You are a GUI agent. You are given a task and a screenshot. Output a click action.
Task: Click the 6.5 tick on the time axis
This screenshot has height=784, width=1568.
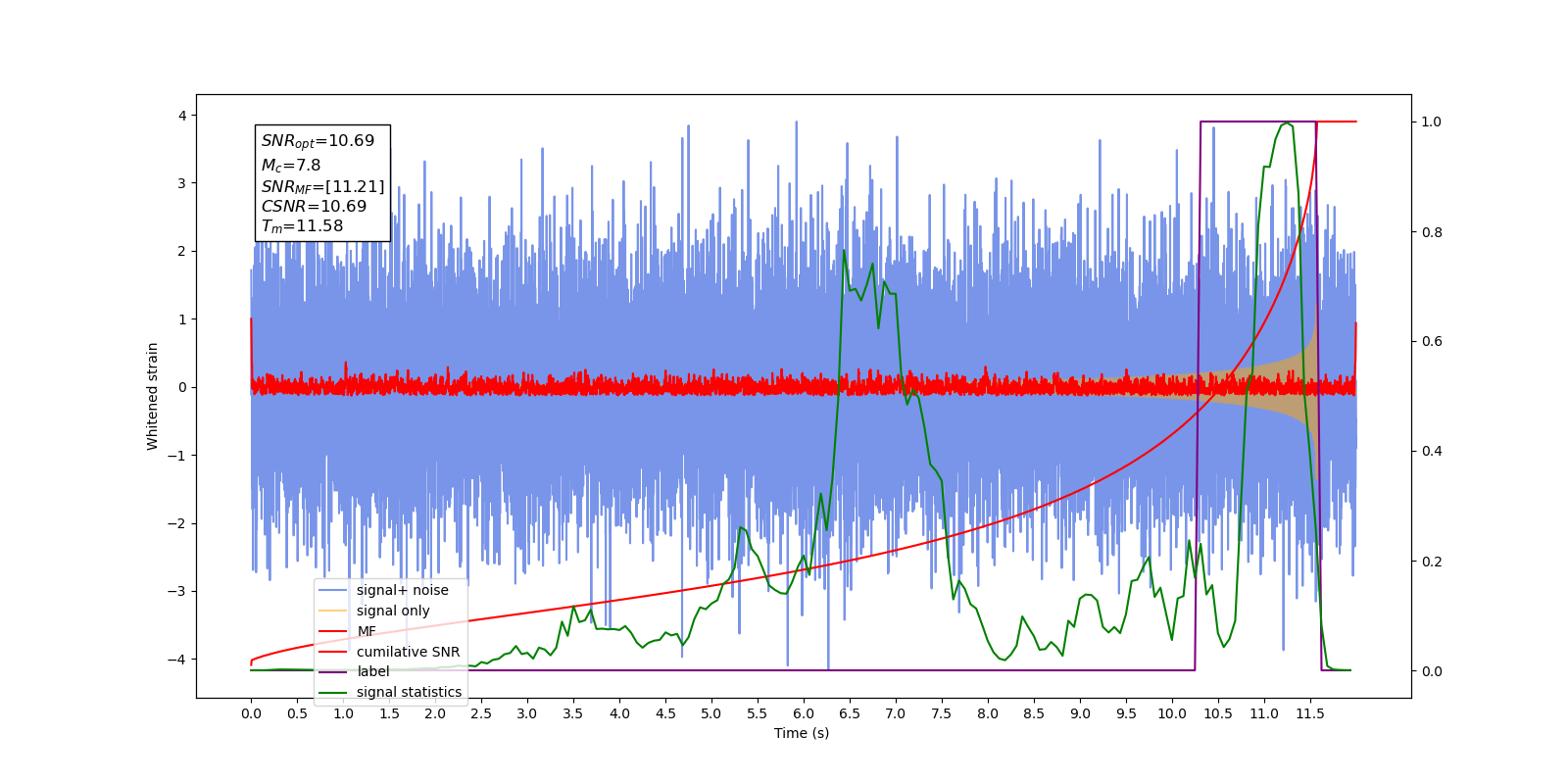click(850, 713)
